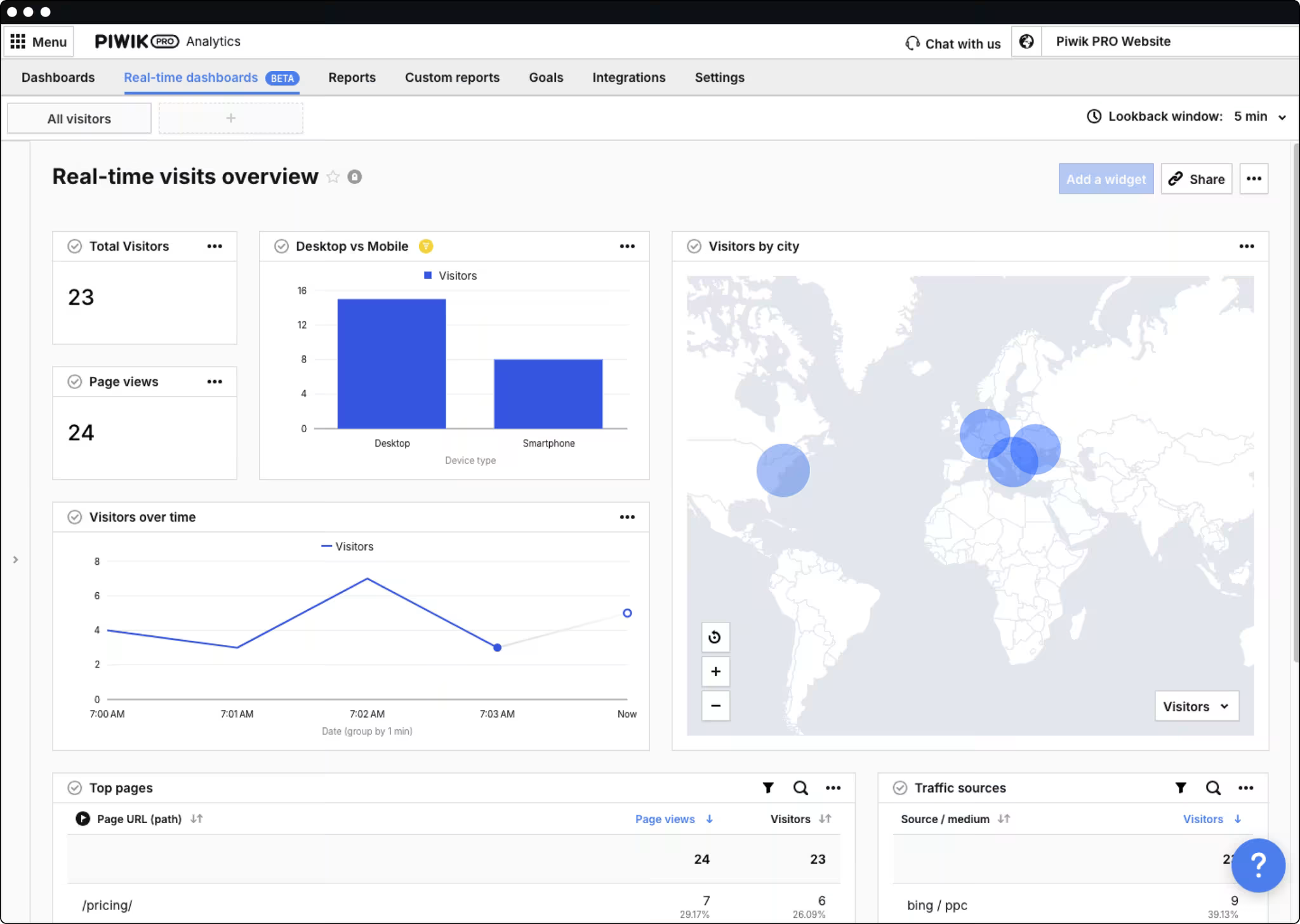1300x924 pixels.
Task: Toggle the checkmark on Page views widget
Action: click(x=75, y=381)
